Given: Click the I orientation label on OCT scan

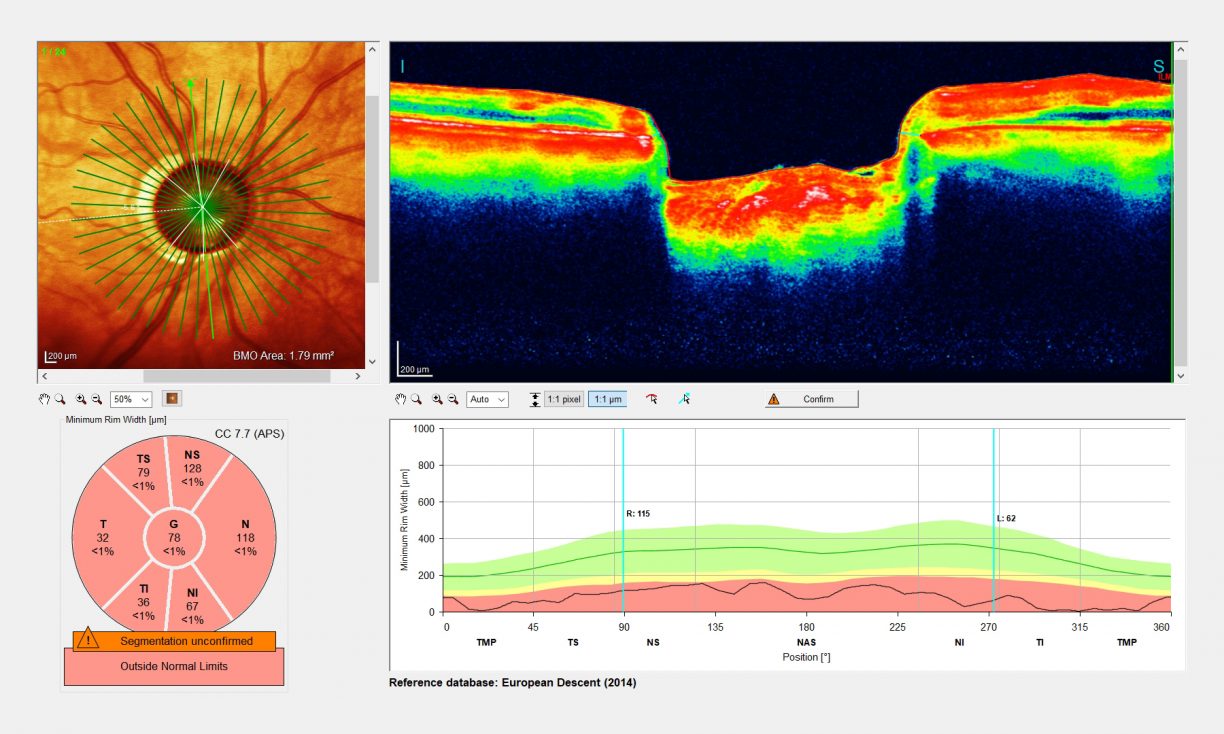Looking at the screenshot, I should coord(402,67).
